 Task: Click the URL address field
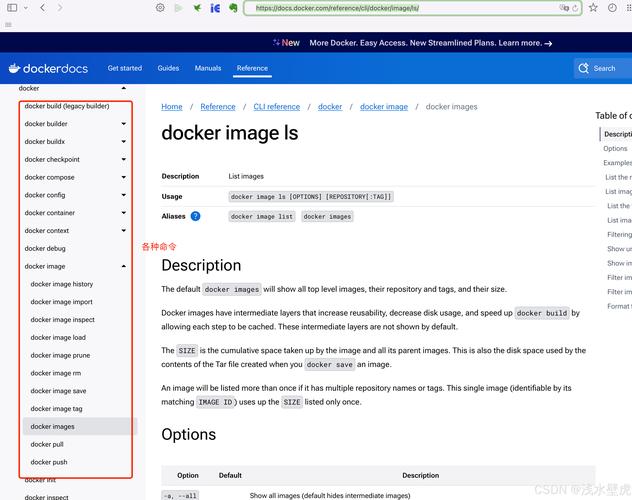pos(407,8)
